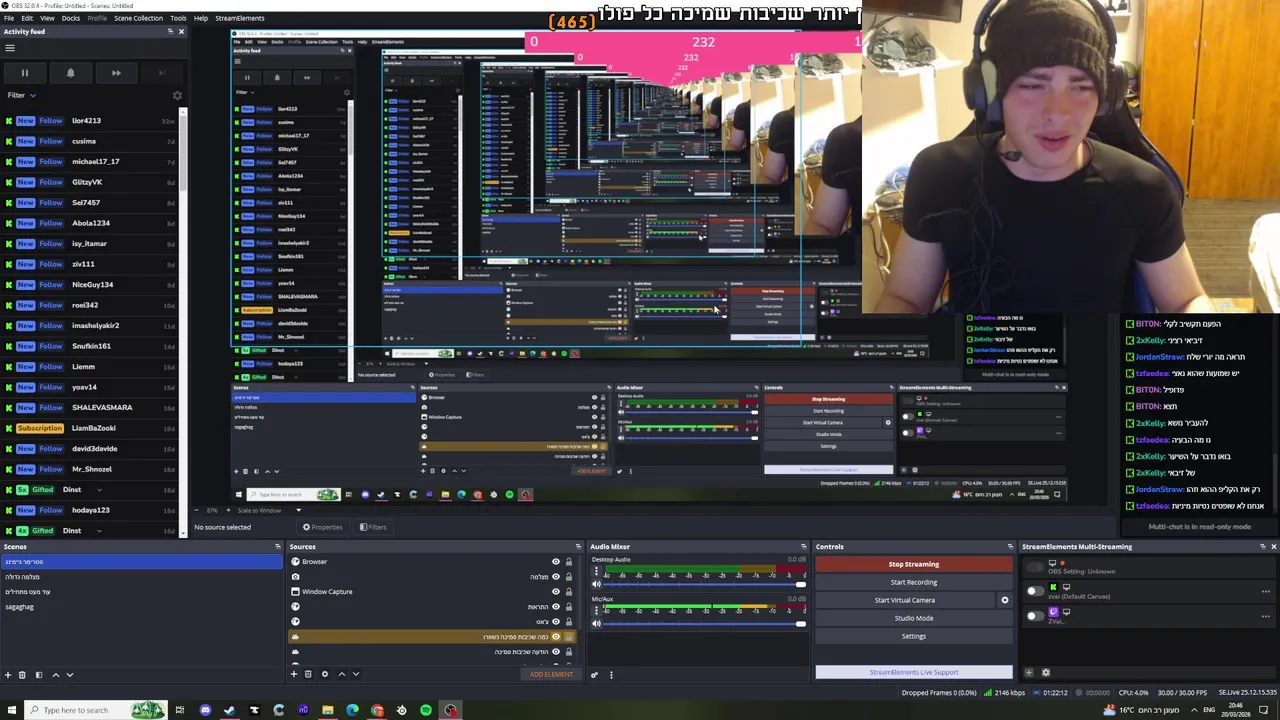The image size is (1280, 720).
Task: Open the Activity feed hamburger menu
Action: [x=9, y=48]
